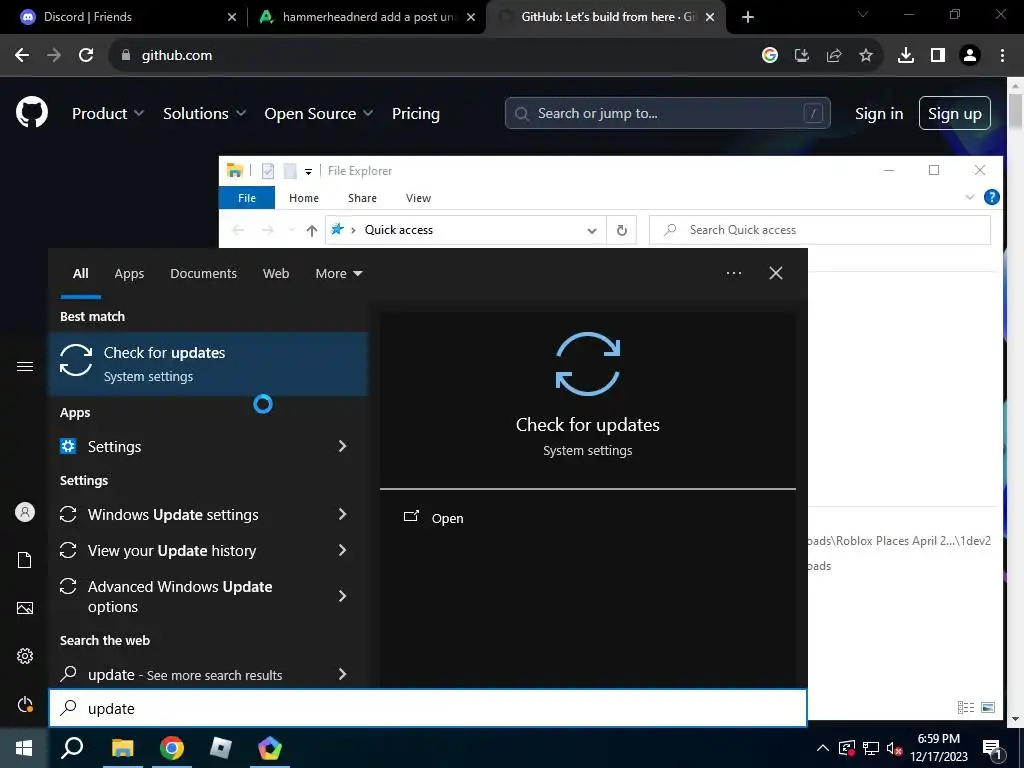Open Chrome downloads icon
The width and height of the screenshot is (1024, 768).
pyautogui.click(x=906, y=56)
